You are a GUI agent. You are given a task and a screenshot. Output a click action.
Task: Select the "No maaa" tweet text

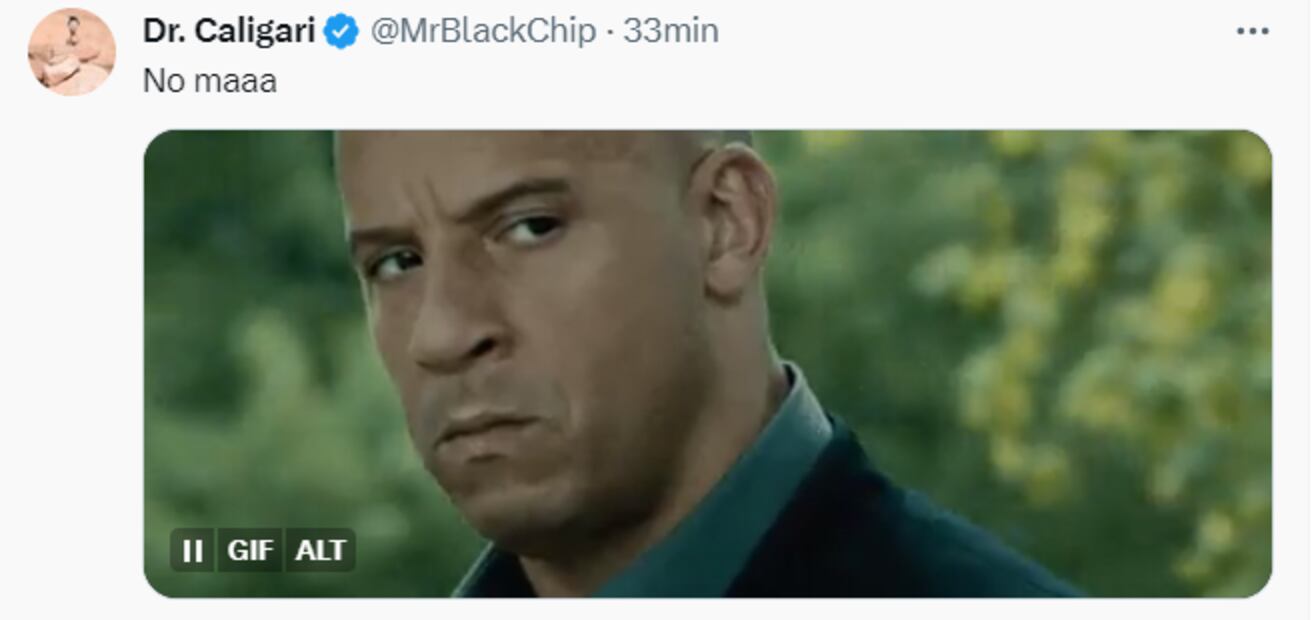210,81
